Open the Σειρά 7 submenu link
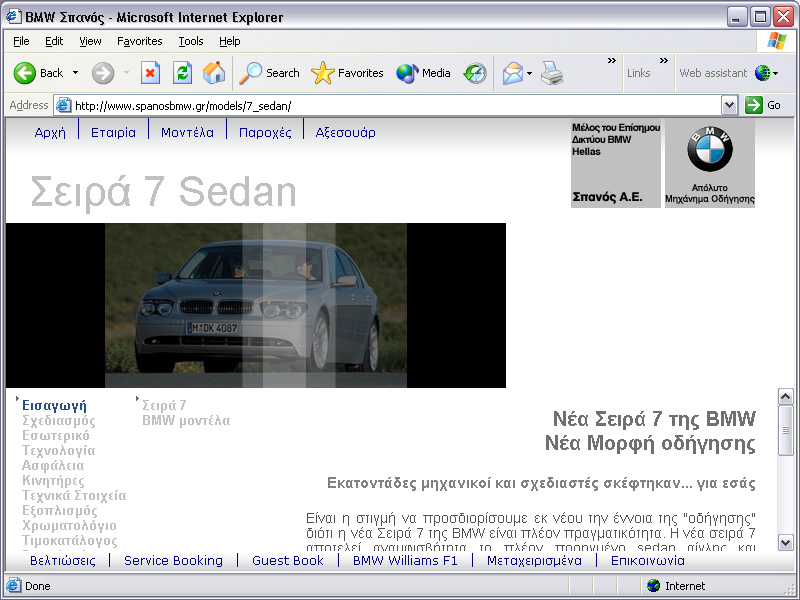Image resolution: width=800 pixels, height=600 pixels. click(x=164, y=406)
